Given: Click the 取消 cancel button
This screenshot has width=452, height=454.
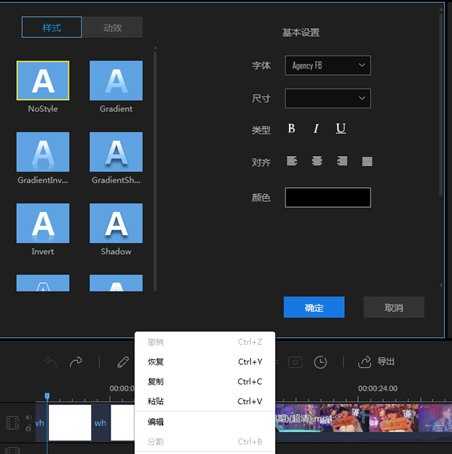Looking at the screenshot, I should click(394, 307).
